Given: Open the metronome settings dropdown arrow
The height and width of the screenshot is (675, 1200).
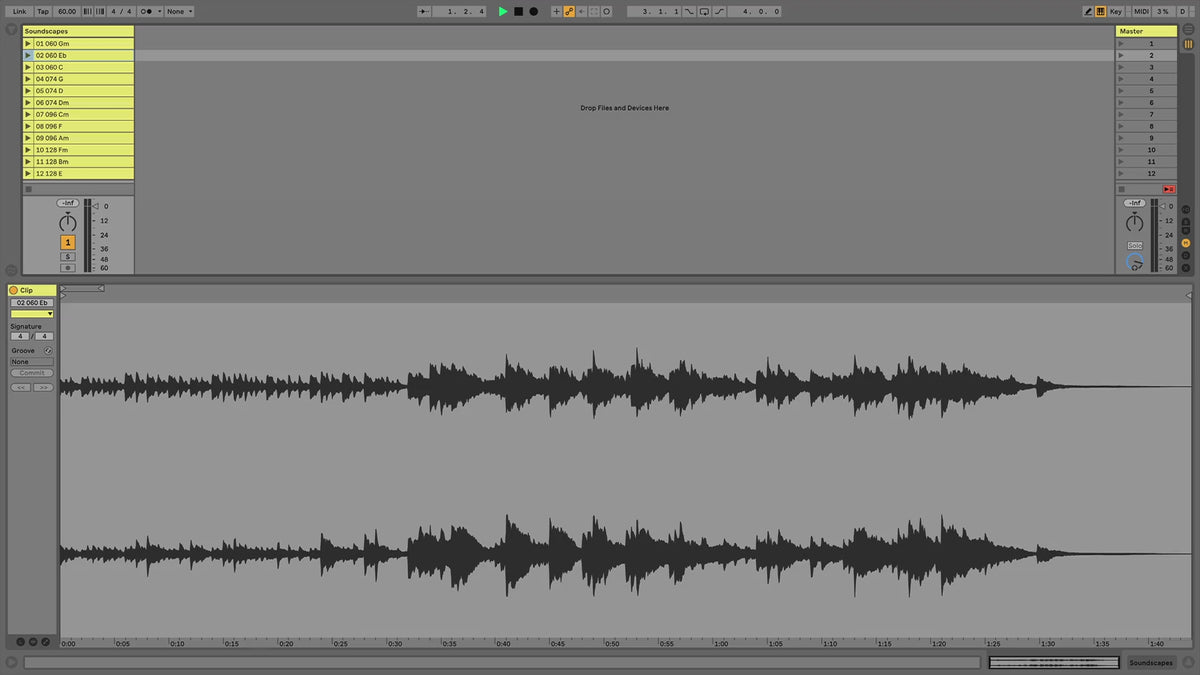Looking at the screenshot, I should coord(158,11).
